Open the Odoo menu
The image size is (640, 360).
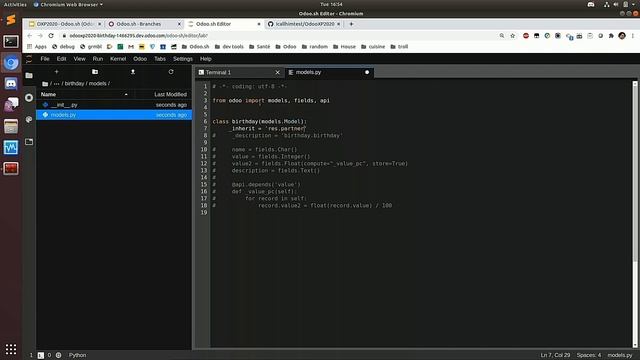[140, 59]
